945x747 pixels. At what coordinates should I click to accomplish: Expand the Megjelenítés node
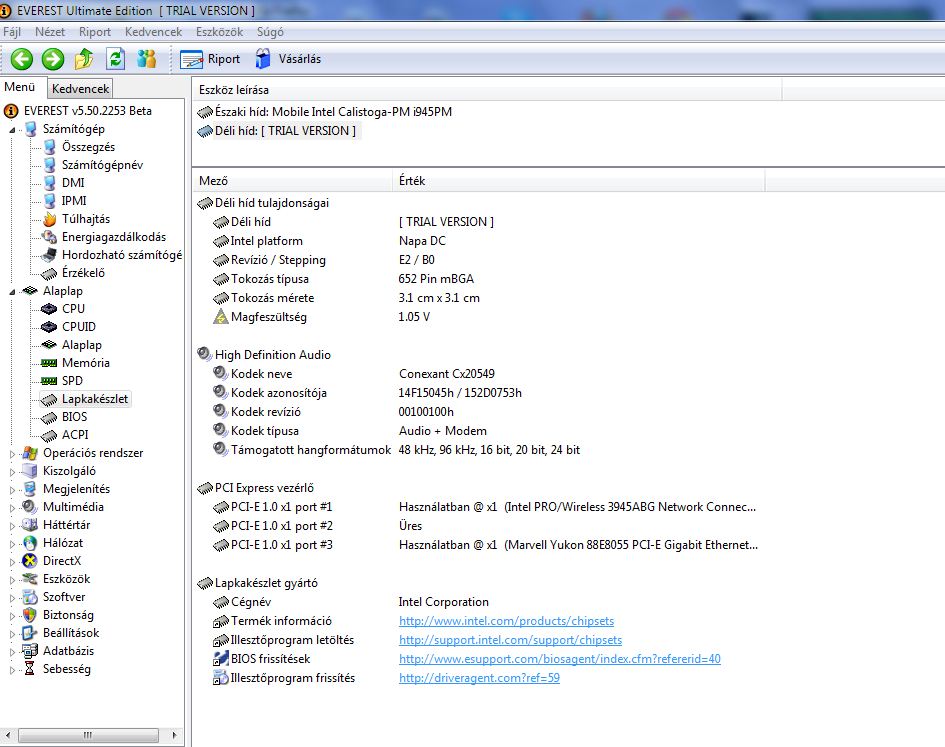[x=12, y=490]
